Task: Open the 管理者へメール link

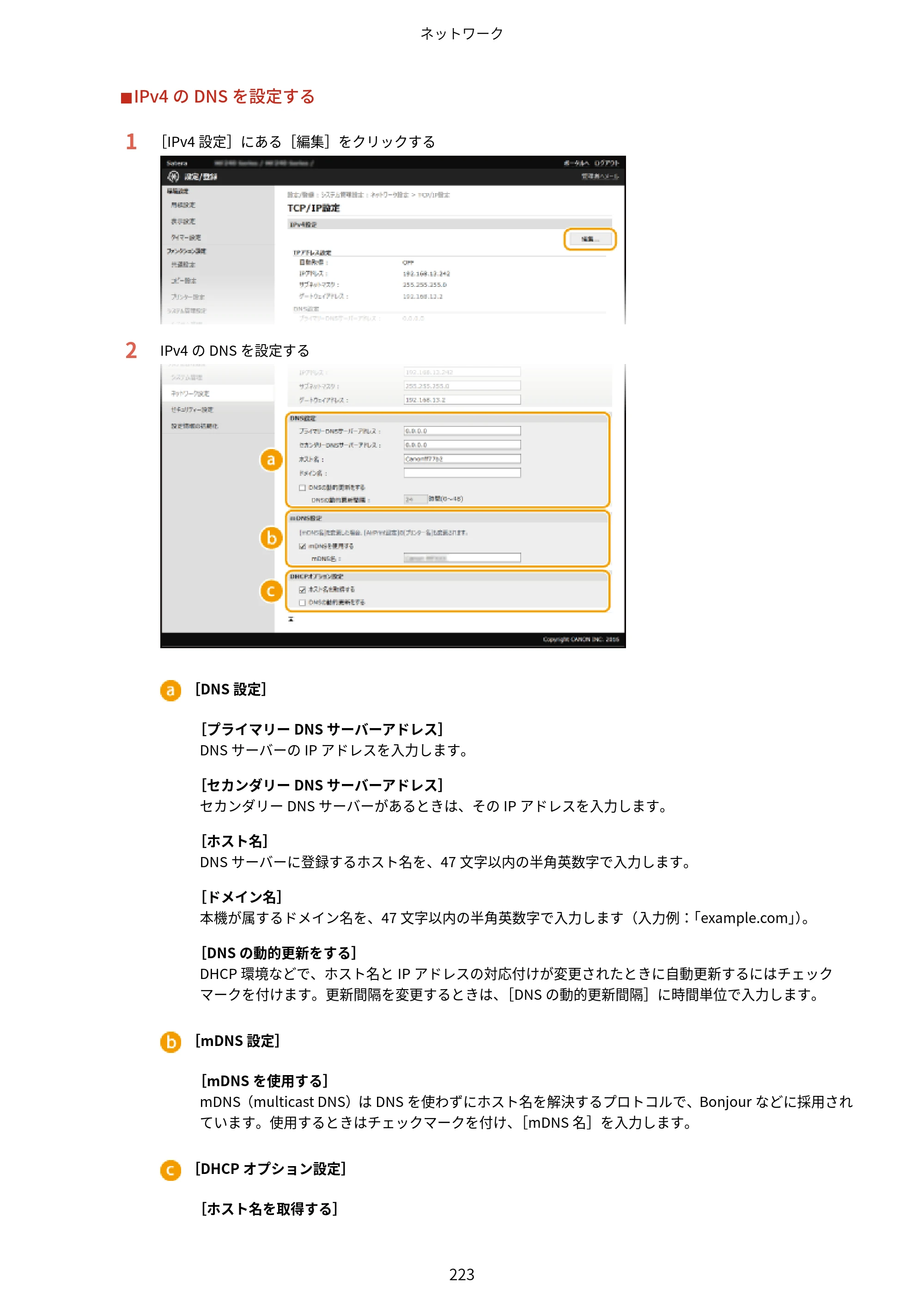Action: pyautogui.click(x=600, y=176)
